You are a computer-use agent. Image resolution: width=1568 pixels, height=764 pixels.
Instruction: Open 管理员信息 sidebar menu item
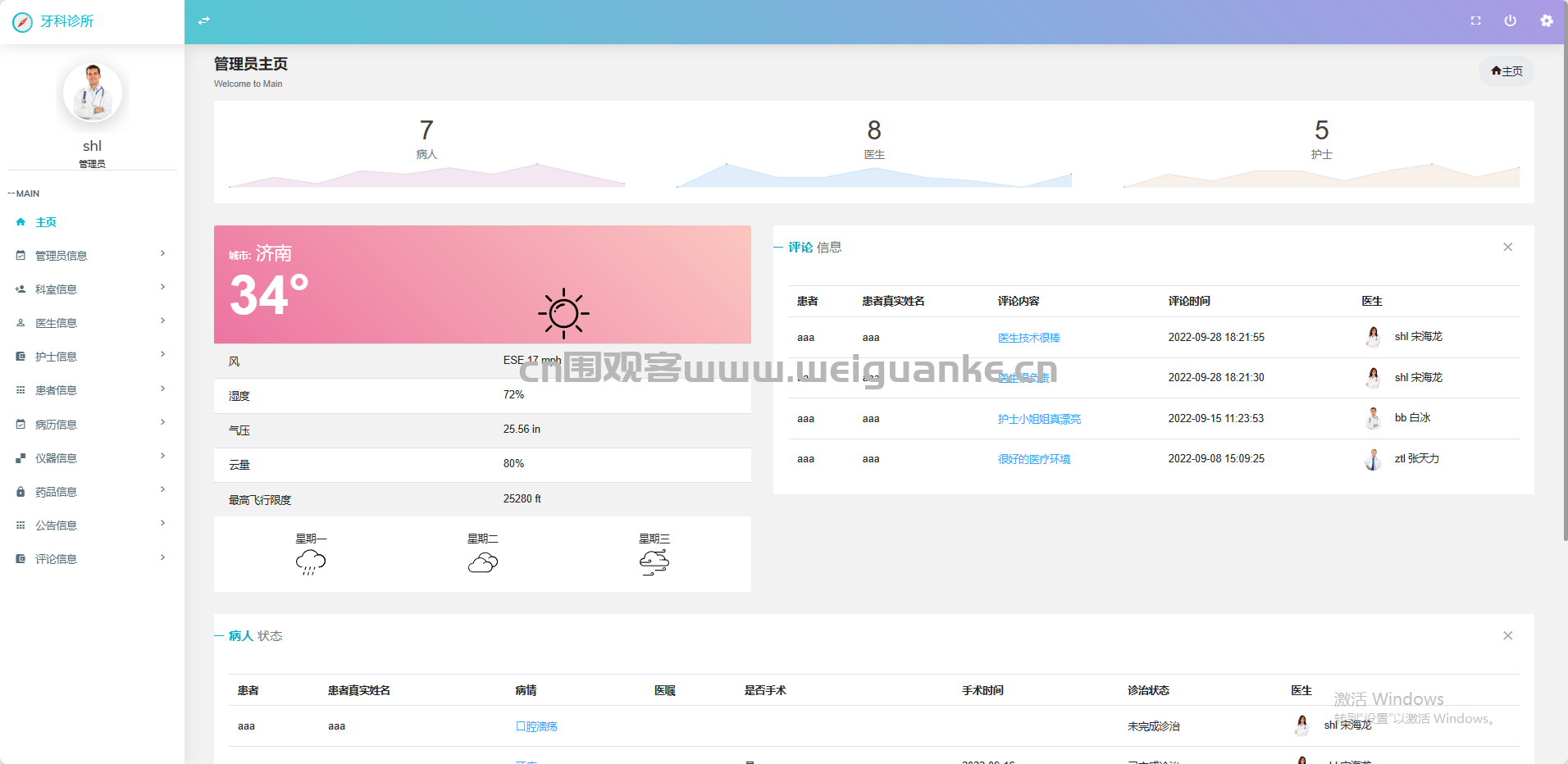[92, 256]
